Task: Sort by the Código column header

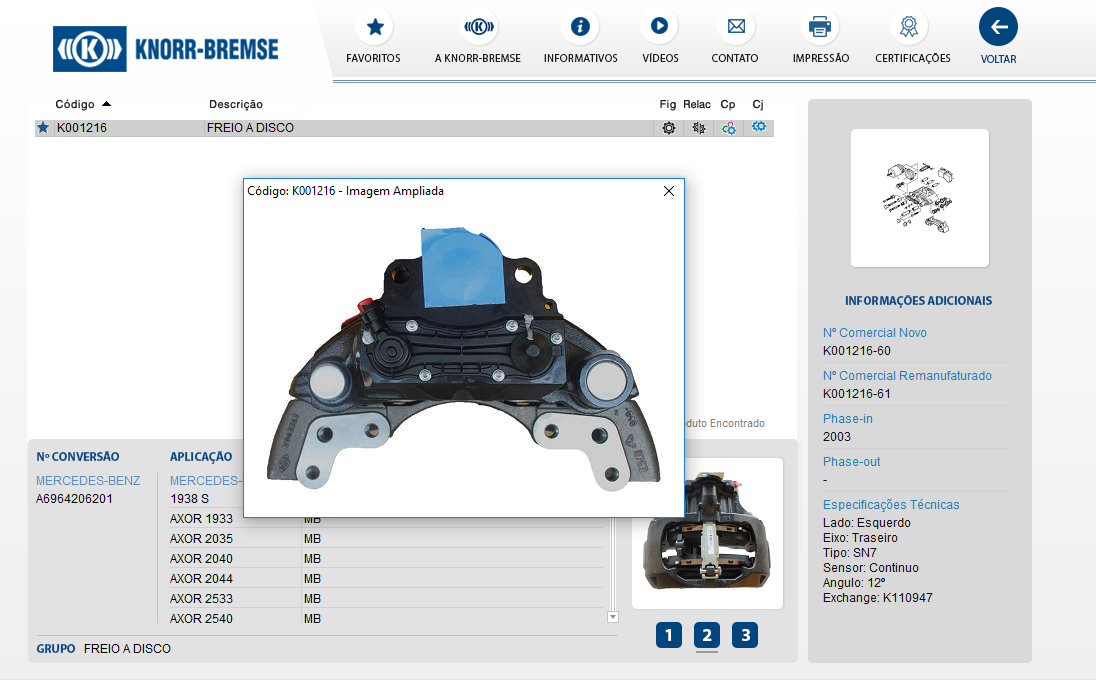Action: [75, 104]
